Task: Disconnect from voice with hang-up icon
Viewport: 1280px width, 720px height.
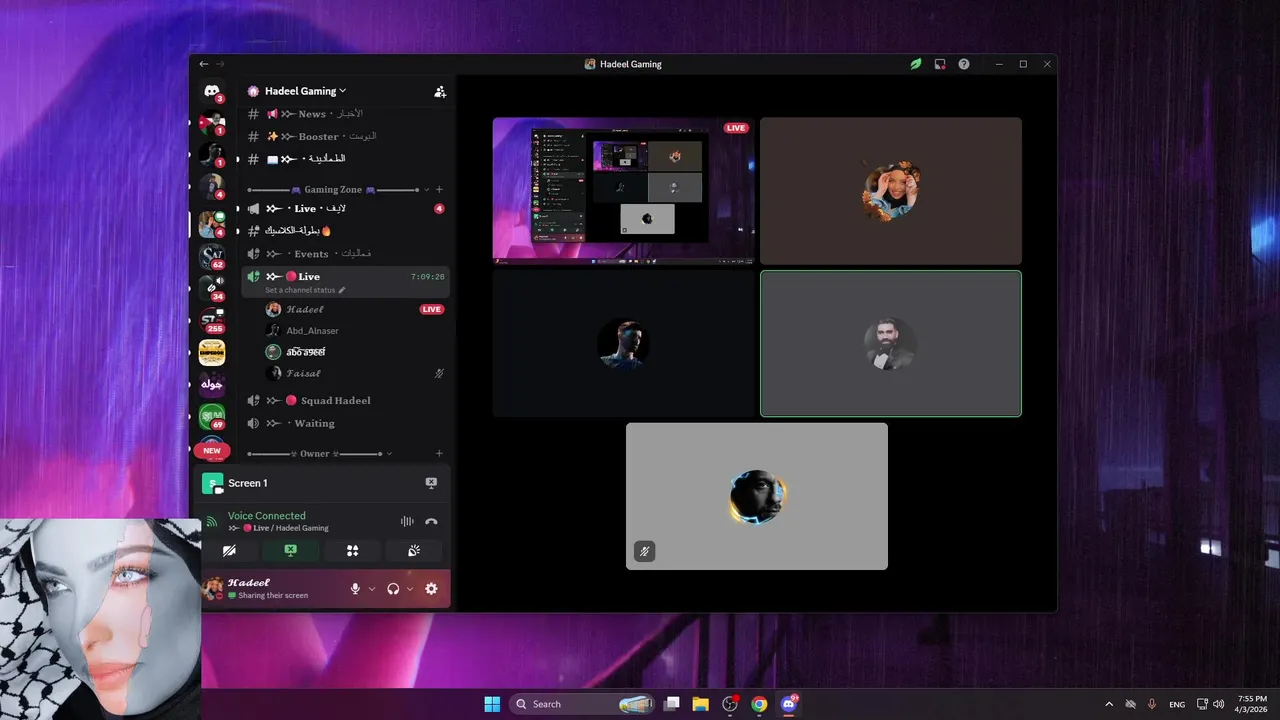Action: 431,521
